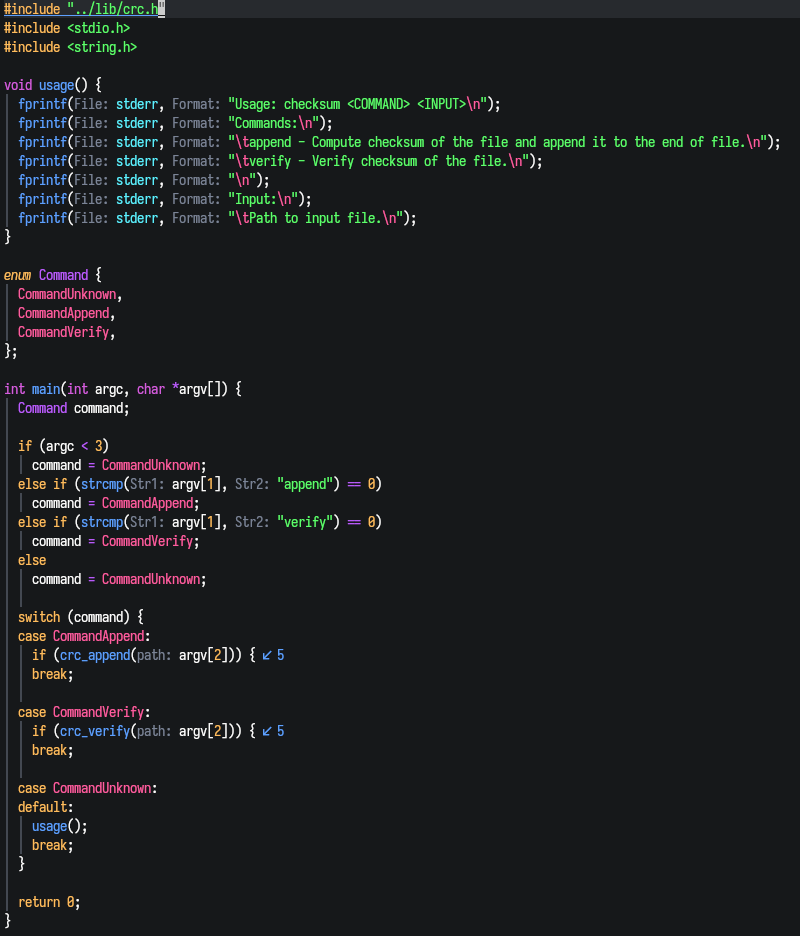Click the "\tverify - Verify checksum" string
This screenshot has height=936, width=800.
click(x=379, y=161)
